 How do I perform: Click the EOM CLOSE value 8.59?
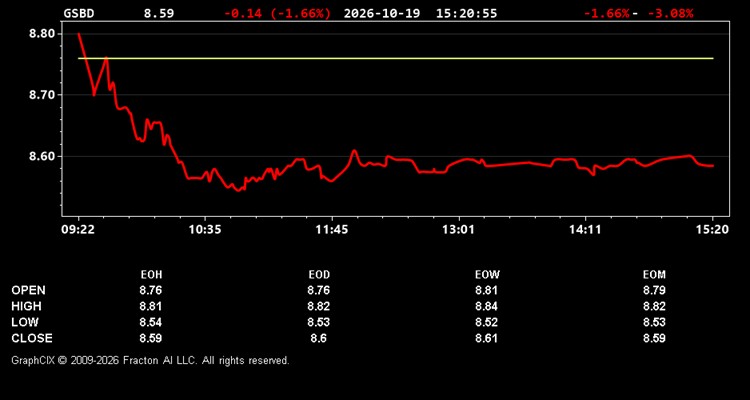(x=654, y=338)
